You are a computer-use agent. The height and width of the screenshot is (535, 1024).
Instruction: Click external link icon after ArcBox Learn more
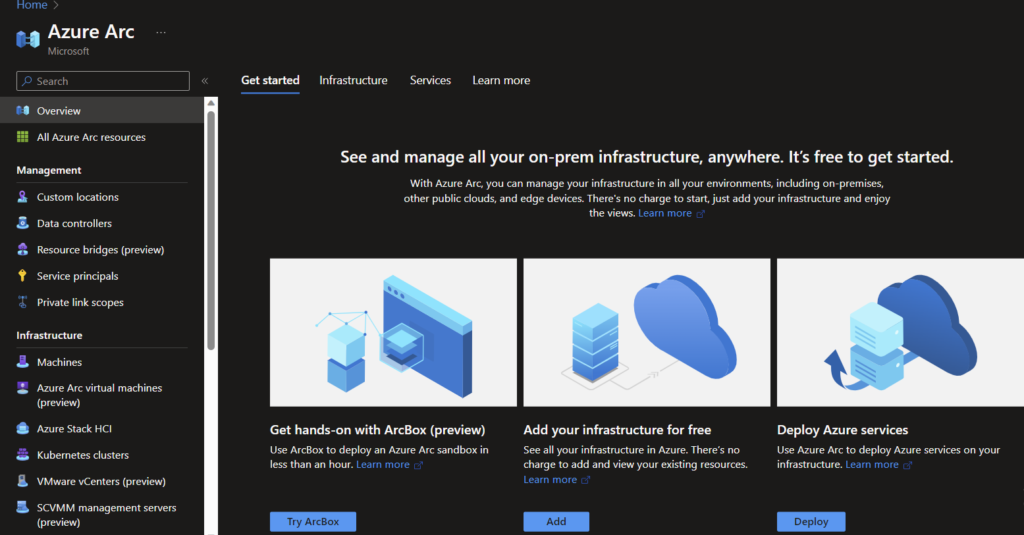(419, 465)
